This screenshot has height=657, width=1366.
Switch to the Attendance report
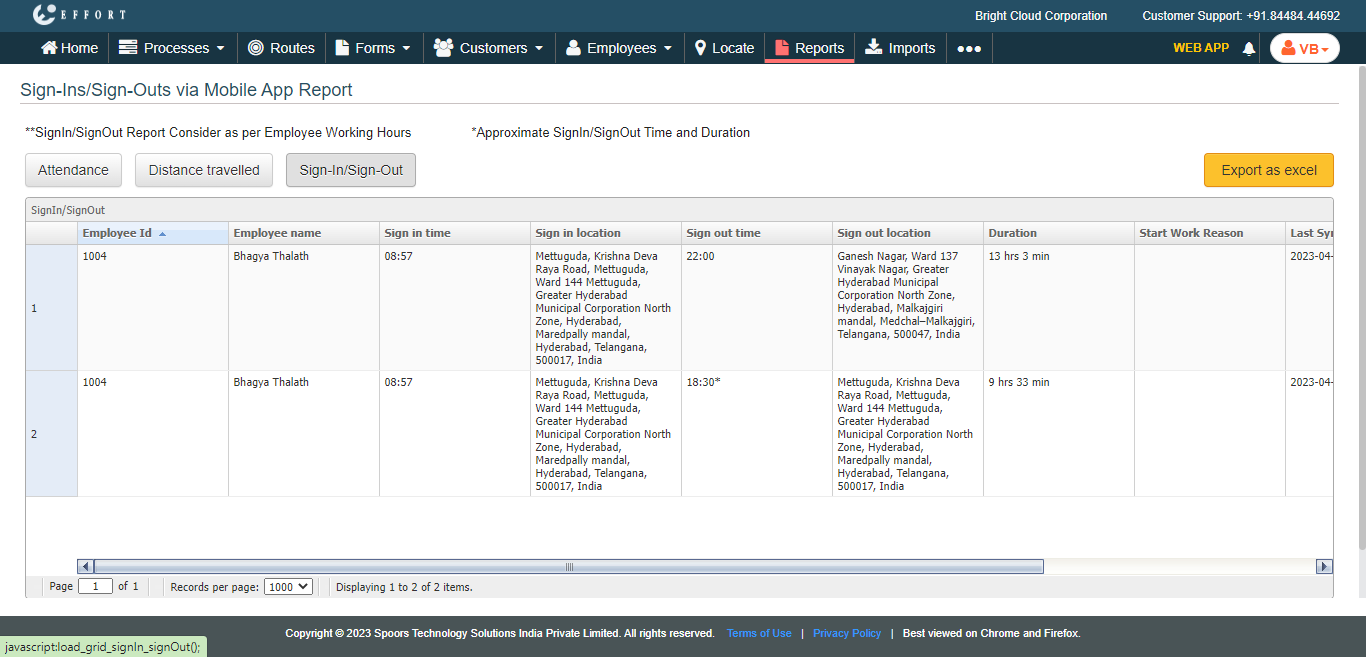(73, 170)
